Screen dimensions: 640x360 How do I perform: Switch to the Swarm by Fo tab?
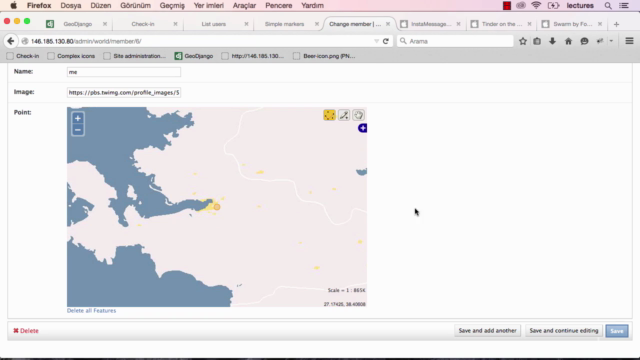point(572,24)
